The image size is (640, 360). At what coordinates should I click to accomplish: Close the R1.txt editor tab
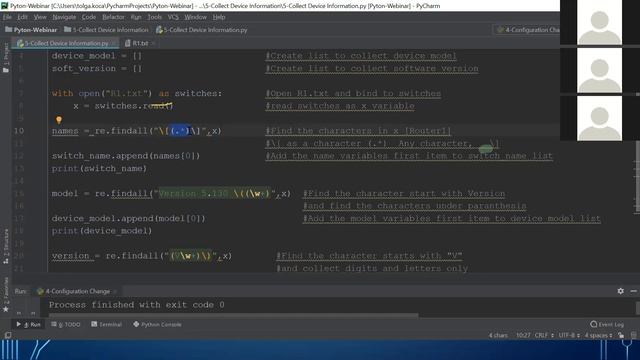coord(153,43)
